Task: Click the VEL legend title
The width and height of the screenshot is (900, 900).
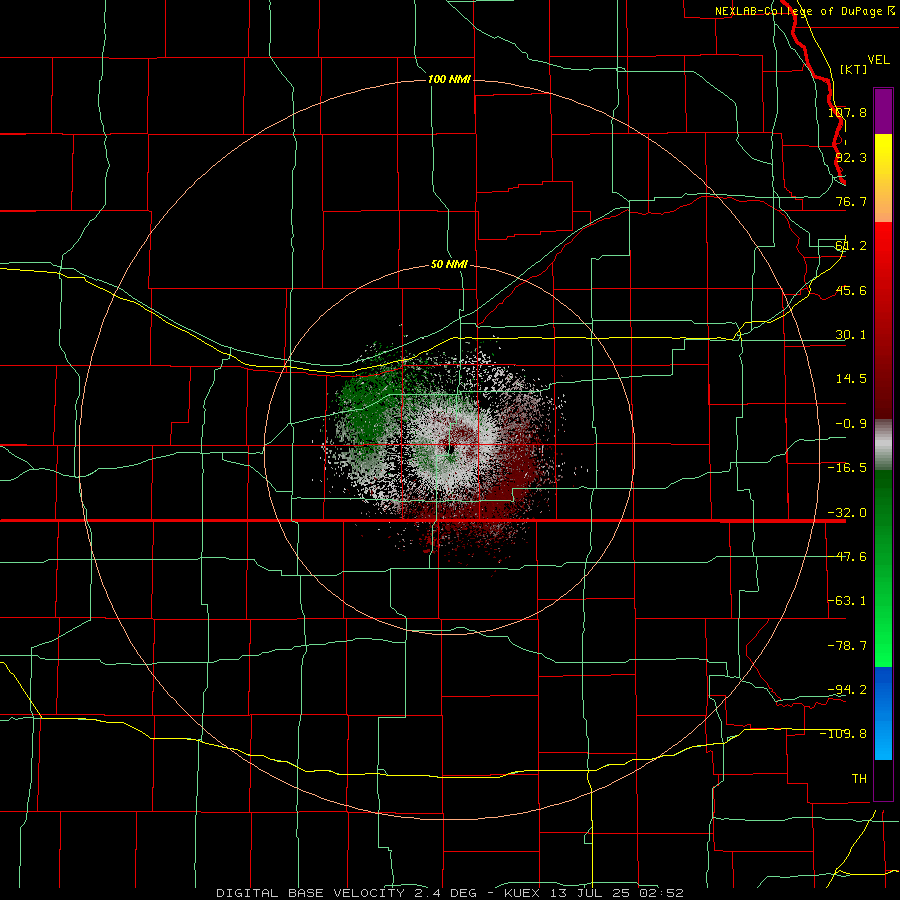Action: point(878,60)
